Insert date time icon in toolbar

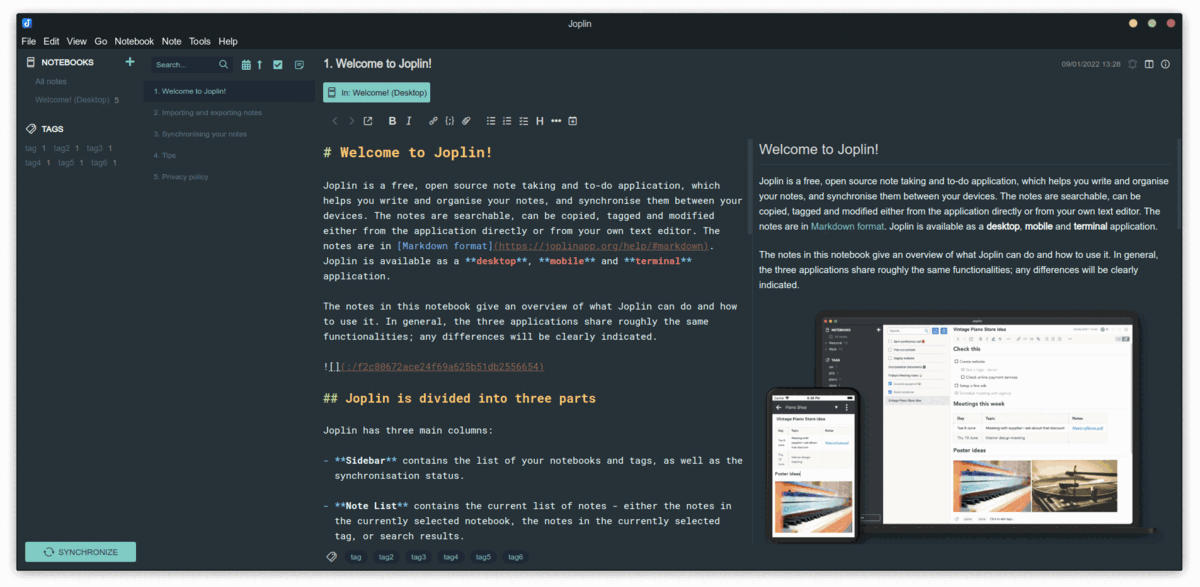point(573,121)
